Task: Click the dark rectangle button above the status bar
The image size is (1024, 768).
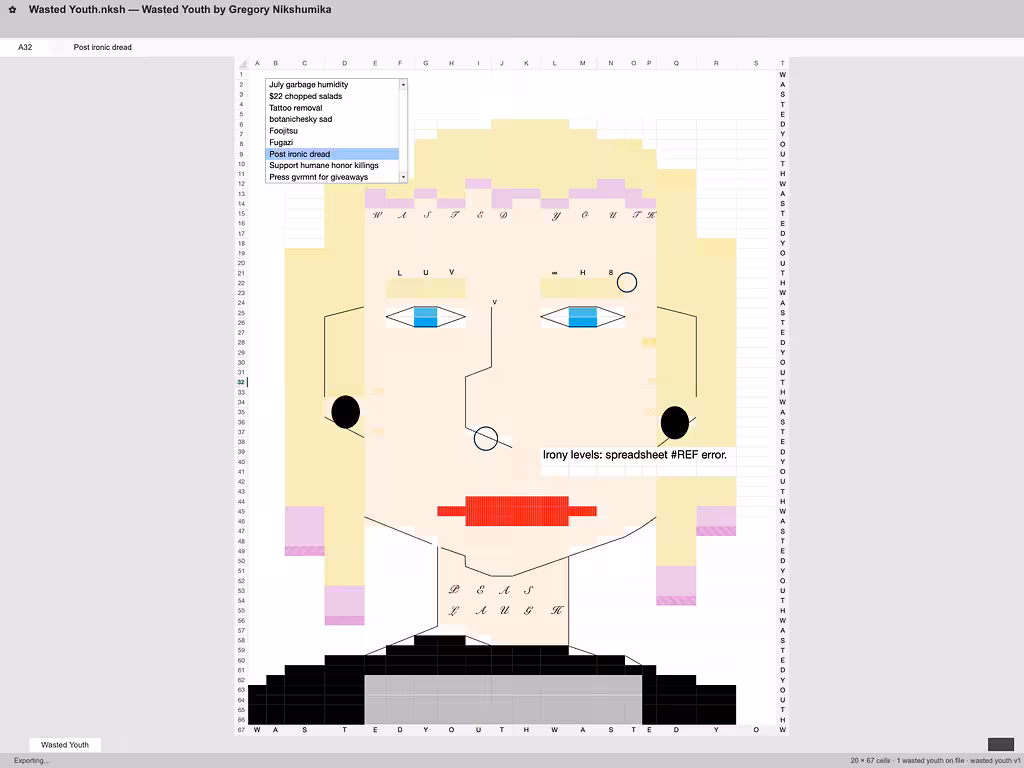Action: point(1000,744)
